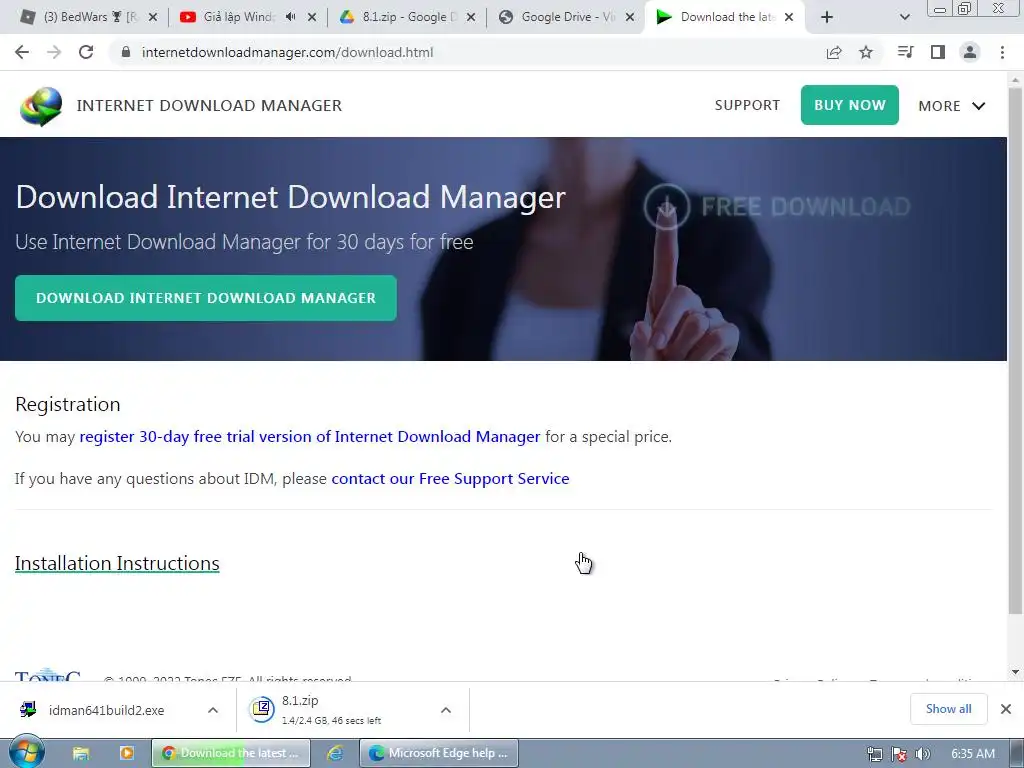Bookmark this page with the star
Screen dimensions: 1024x768
point(866,52)
